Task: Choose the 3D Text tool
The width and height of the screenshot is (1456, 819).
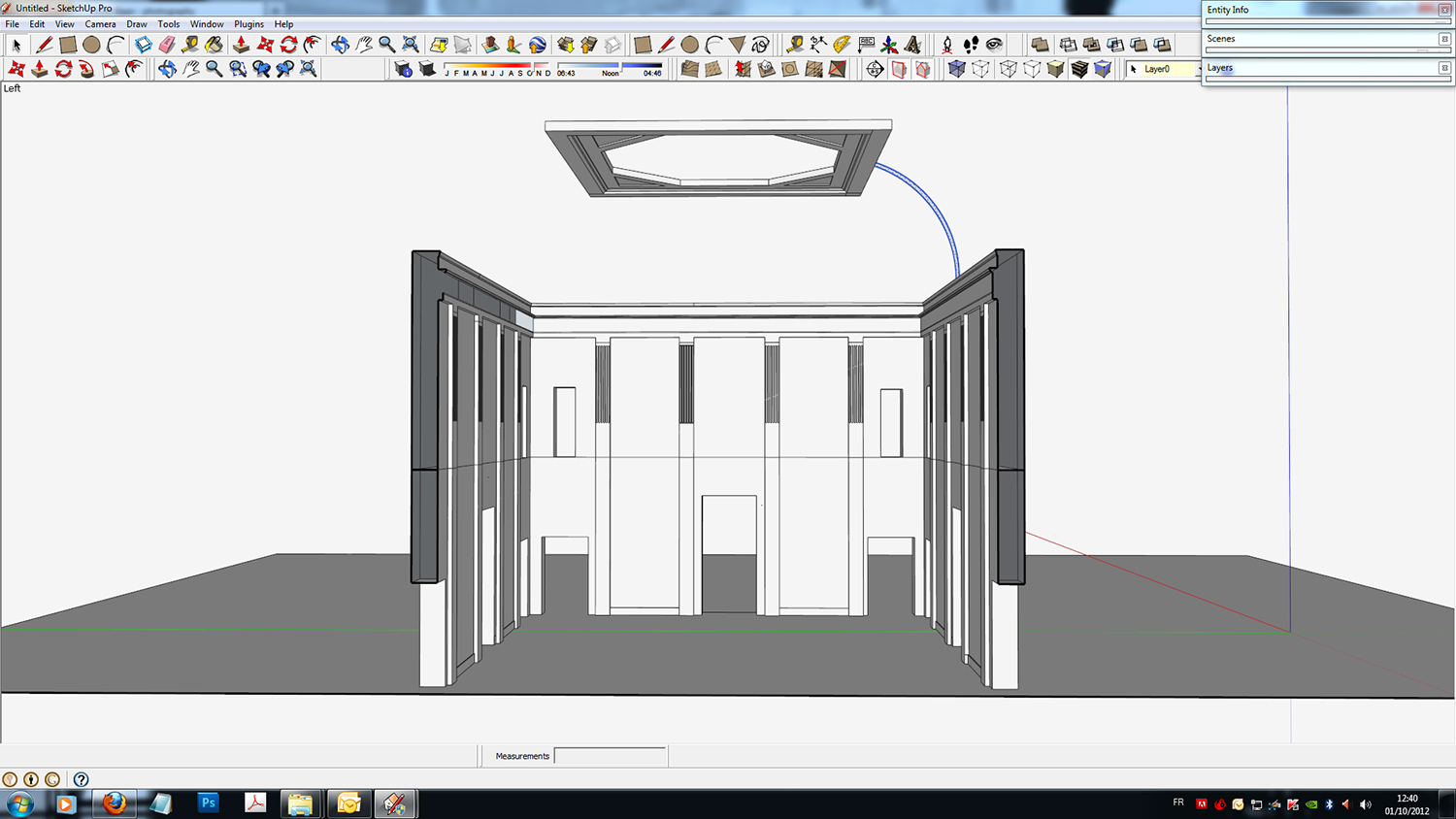Action: point(912,45)
